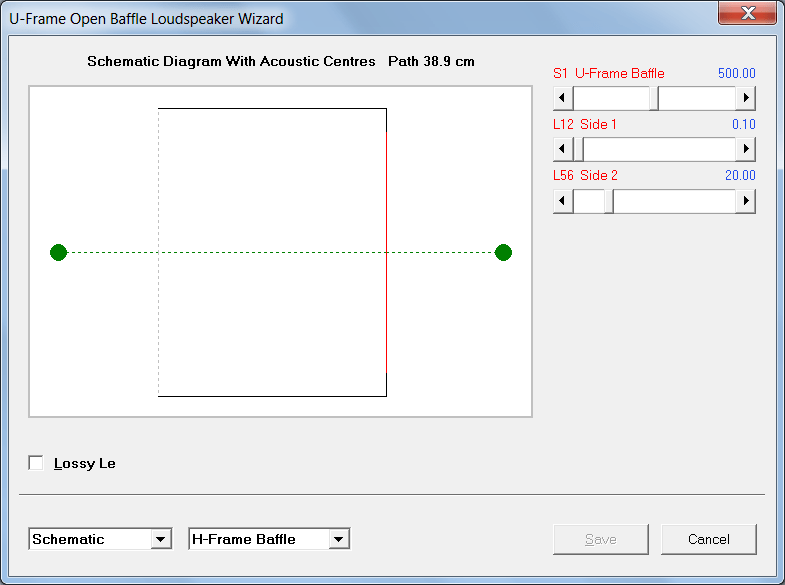Click right arrow of L56 Side 2 slider

point(745,201)
